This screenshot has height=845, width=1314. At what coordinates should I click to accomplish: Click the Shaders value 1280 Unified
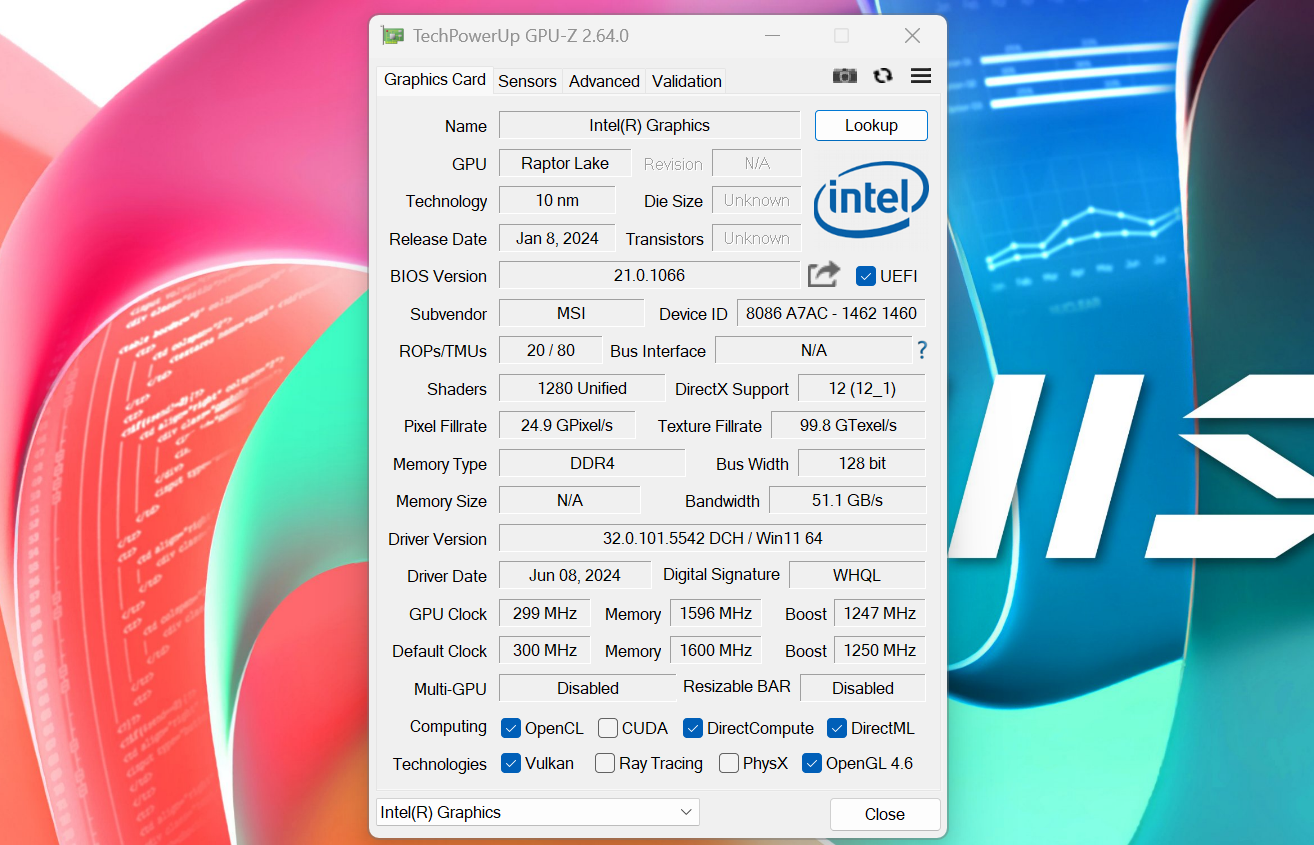[582, 388]
